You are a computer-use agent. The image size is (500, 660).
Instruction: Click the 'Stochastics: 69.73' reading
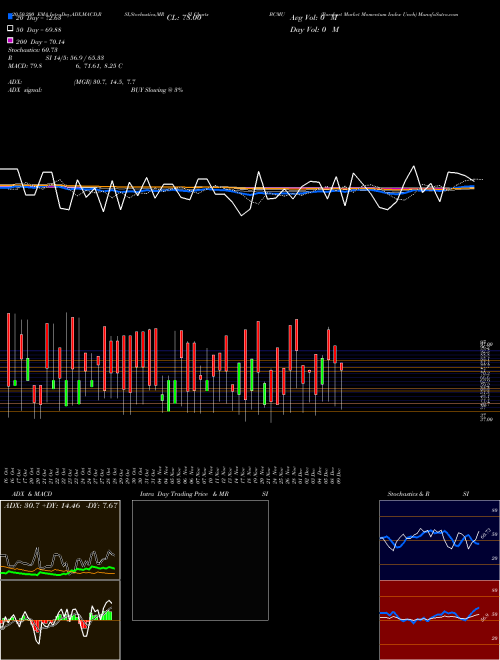pyautogui.click(x=32, y=50)
